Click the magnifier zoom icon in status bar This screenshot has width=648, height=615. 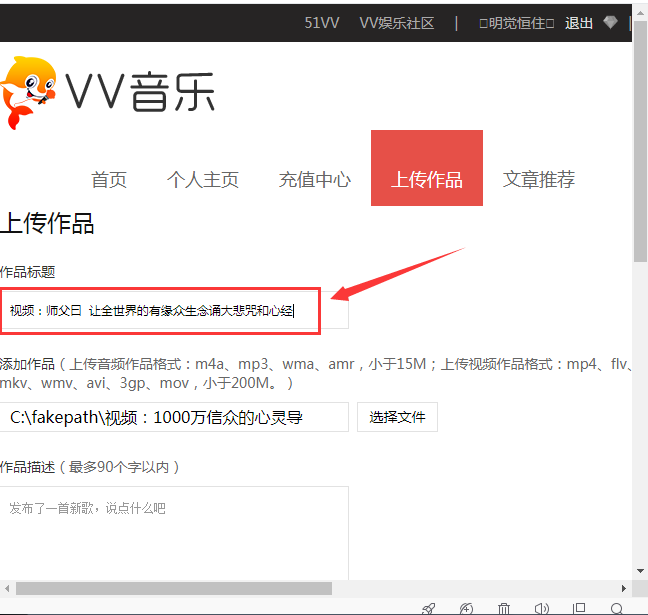(x=617, y=608)
